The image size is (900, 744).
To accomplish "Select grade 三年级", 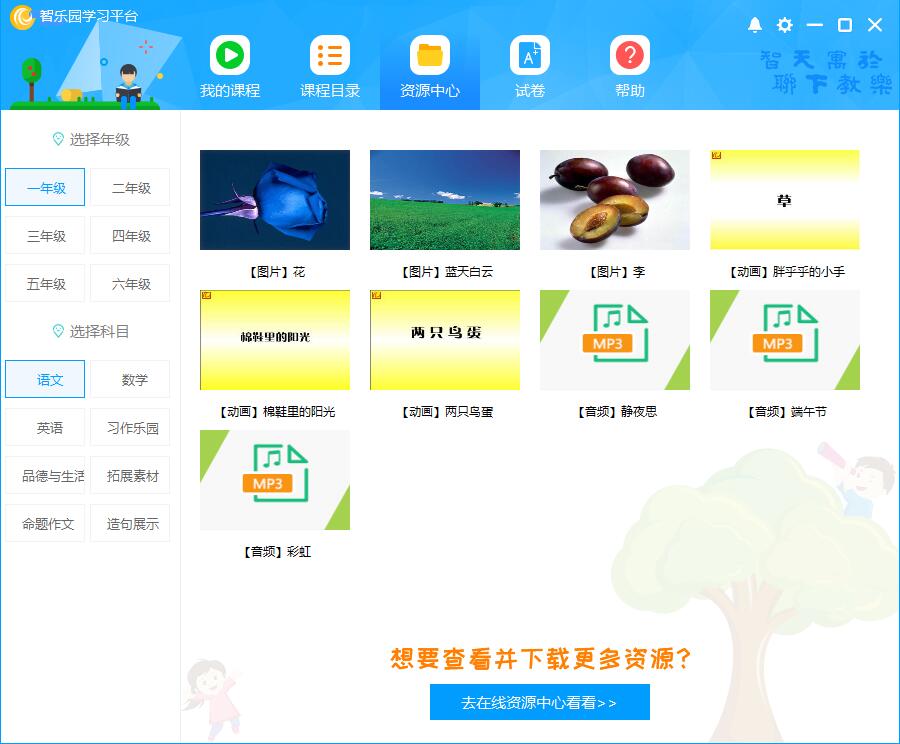I will (x=45, y=235).
